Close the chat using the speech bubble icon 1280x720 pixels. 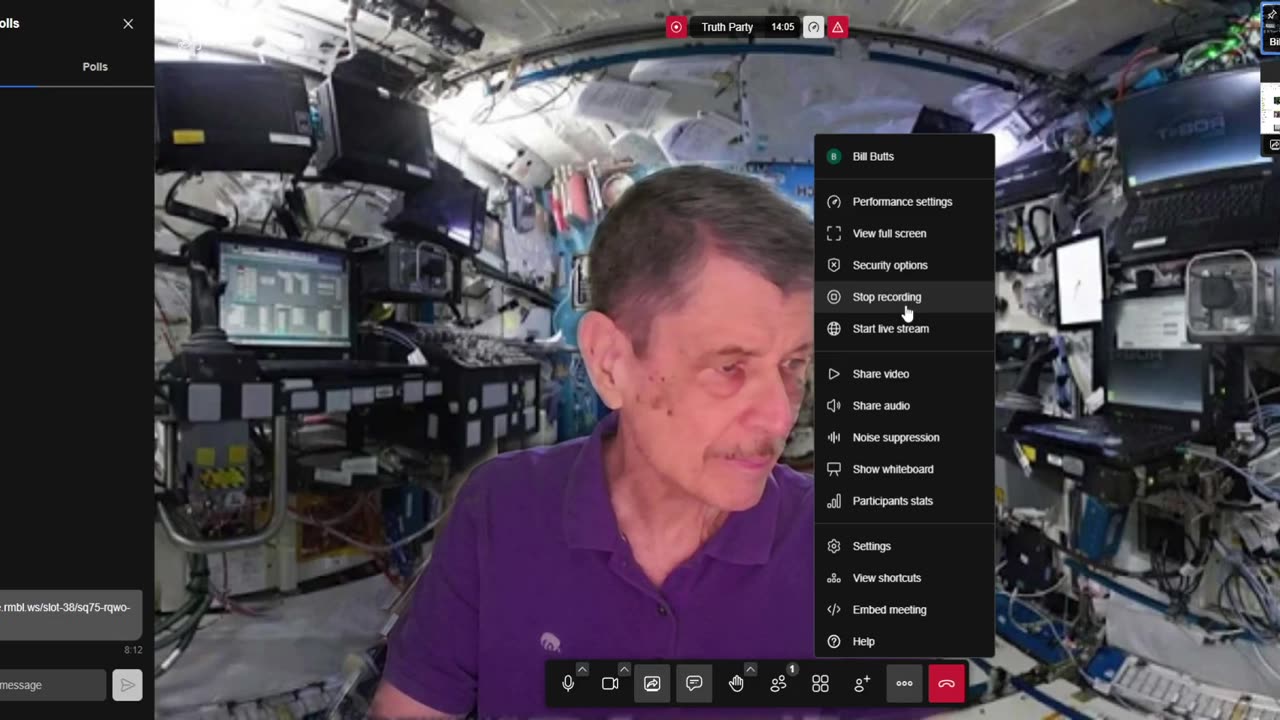click(694, 684)
